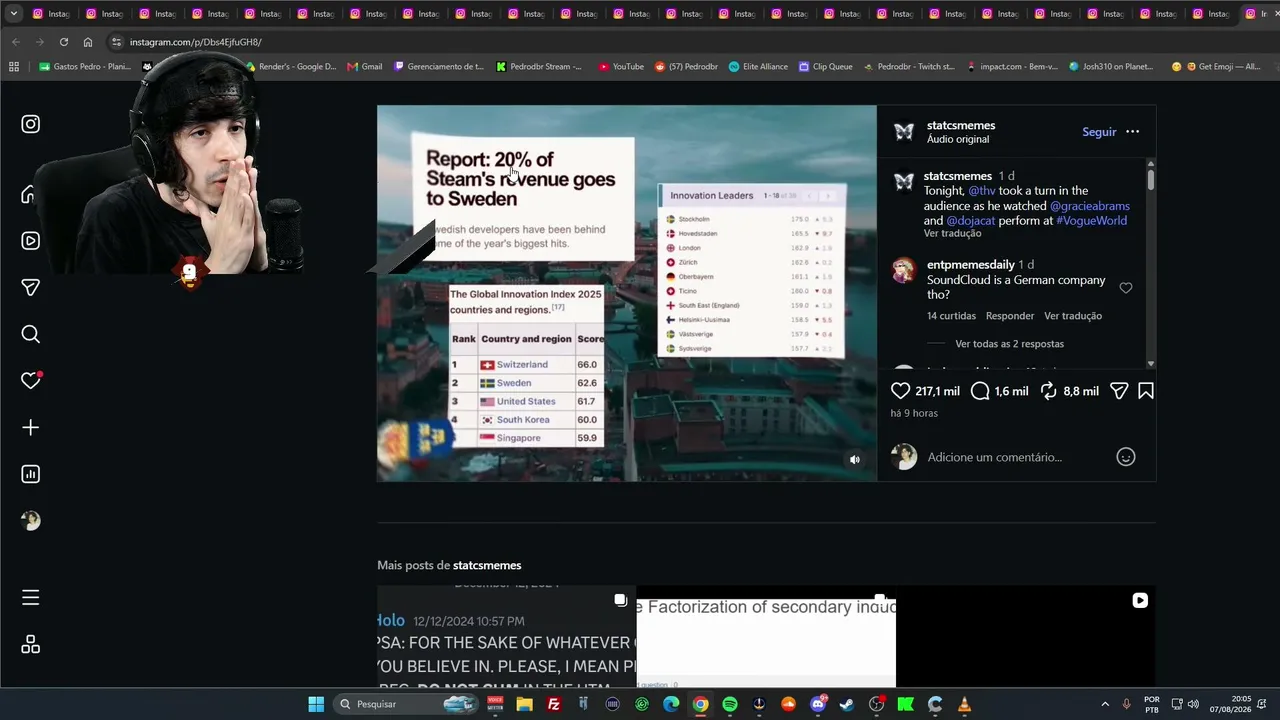Open FileZilla from the taskbar
Image resolution: width=1280 pixels, height=720 pixels.
coord(554,704)
